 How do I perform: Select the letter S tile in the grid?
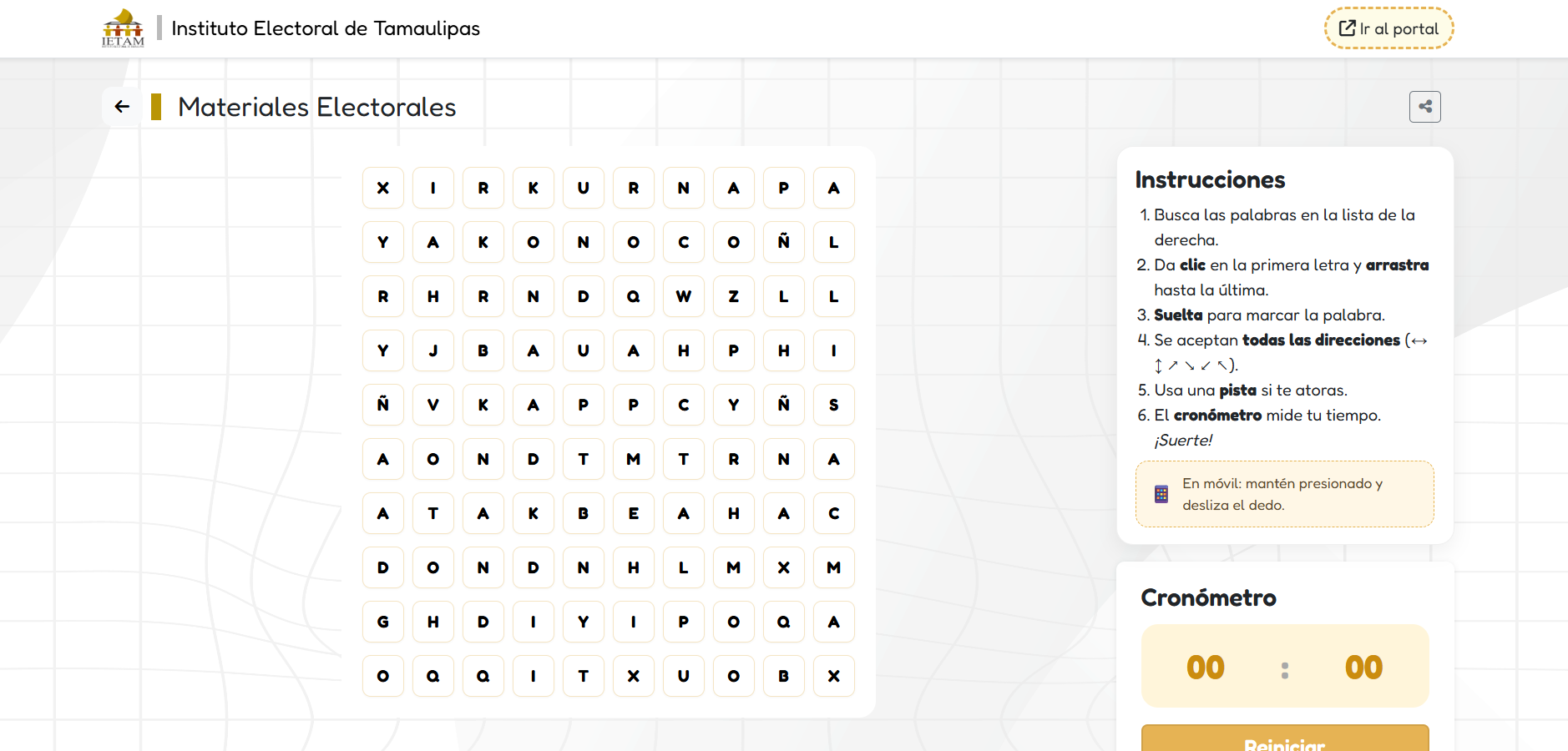point(834,405)
